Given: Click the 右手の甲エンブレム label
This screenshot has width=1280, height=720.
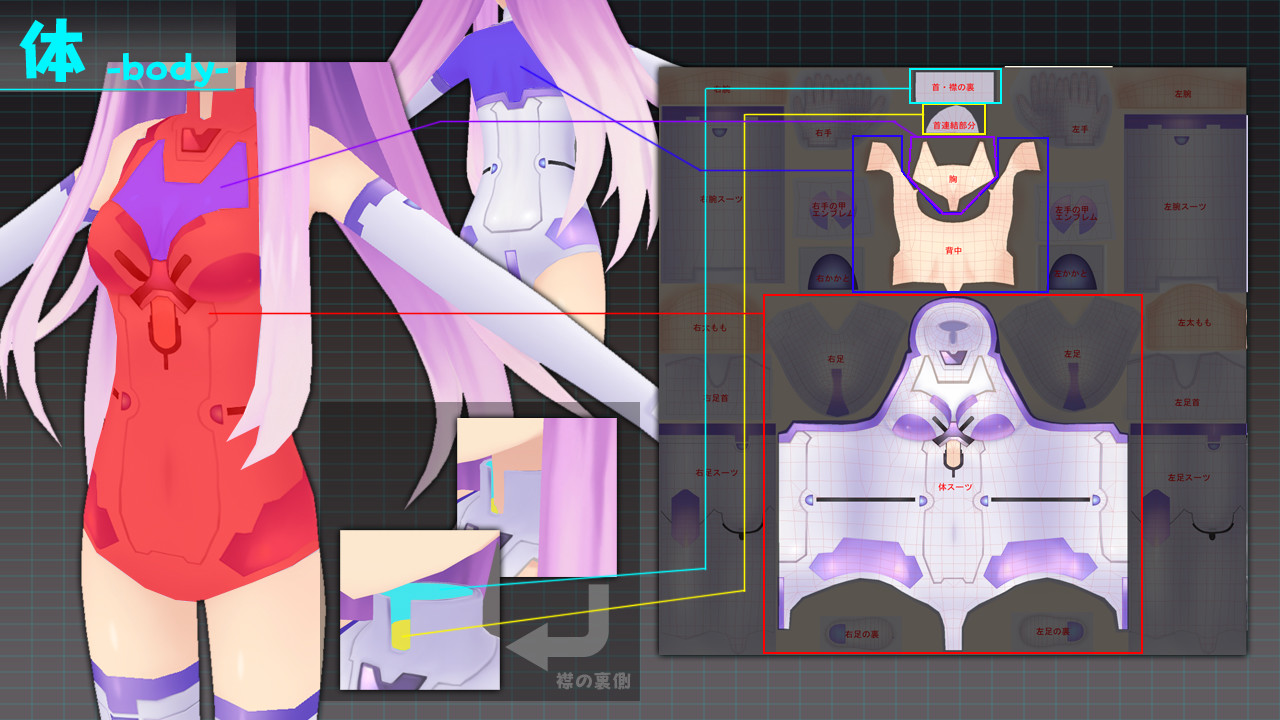Looking at the screenshot, I should pos(831,211).
